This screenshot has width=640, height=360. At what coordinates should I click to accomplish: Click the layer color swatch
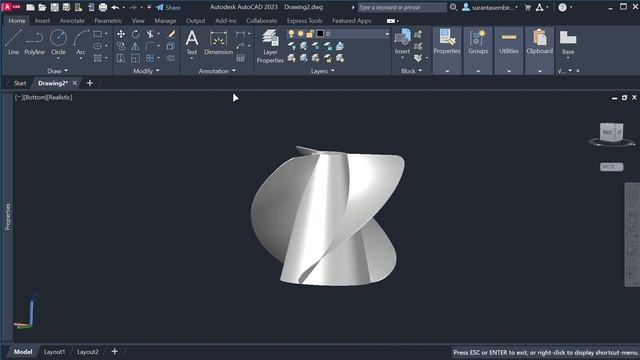click(x=320, y=34)
